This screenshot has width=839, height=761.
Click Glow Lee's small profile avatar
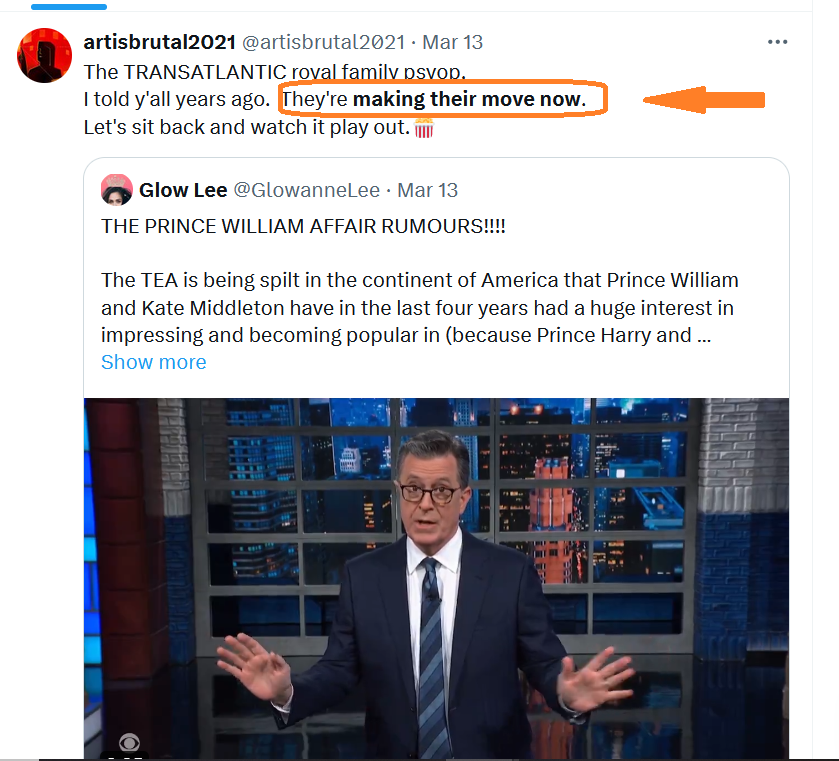pyautogui.click(x=117, y=189)
